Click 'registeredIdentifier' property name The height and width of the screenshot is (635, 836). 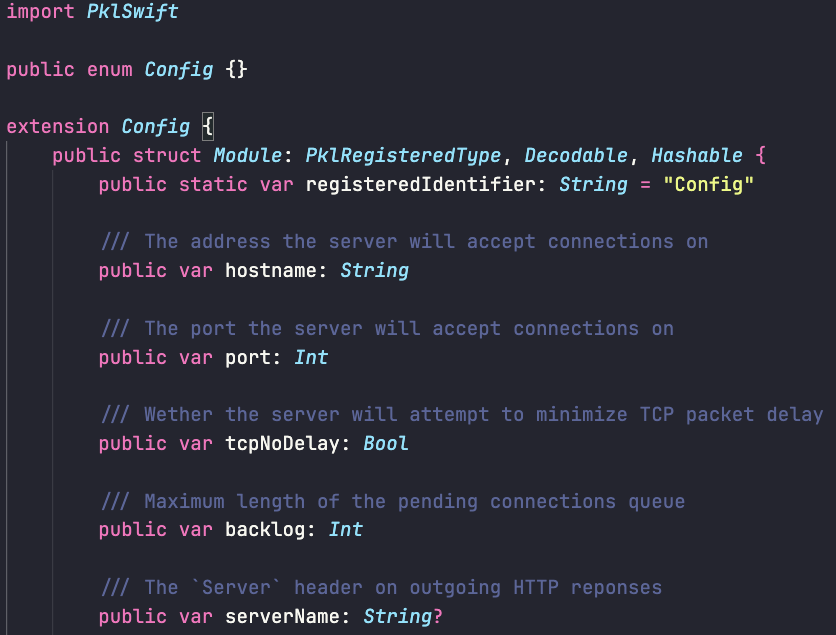(420, 185)
